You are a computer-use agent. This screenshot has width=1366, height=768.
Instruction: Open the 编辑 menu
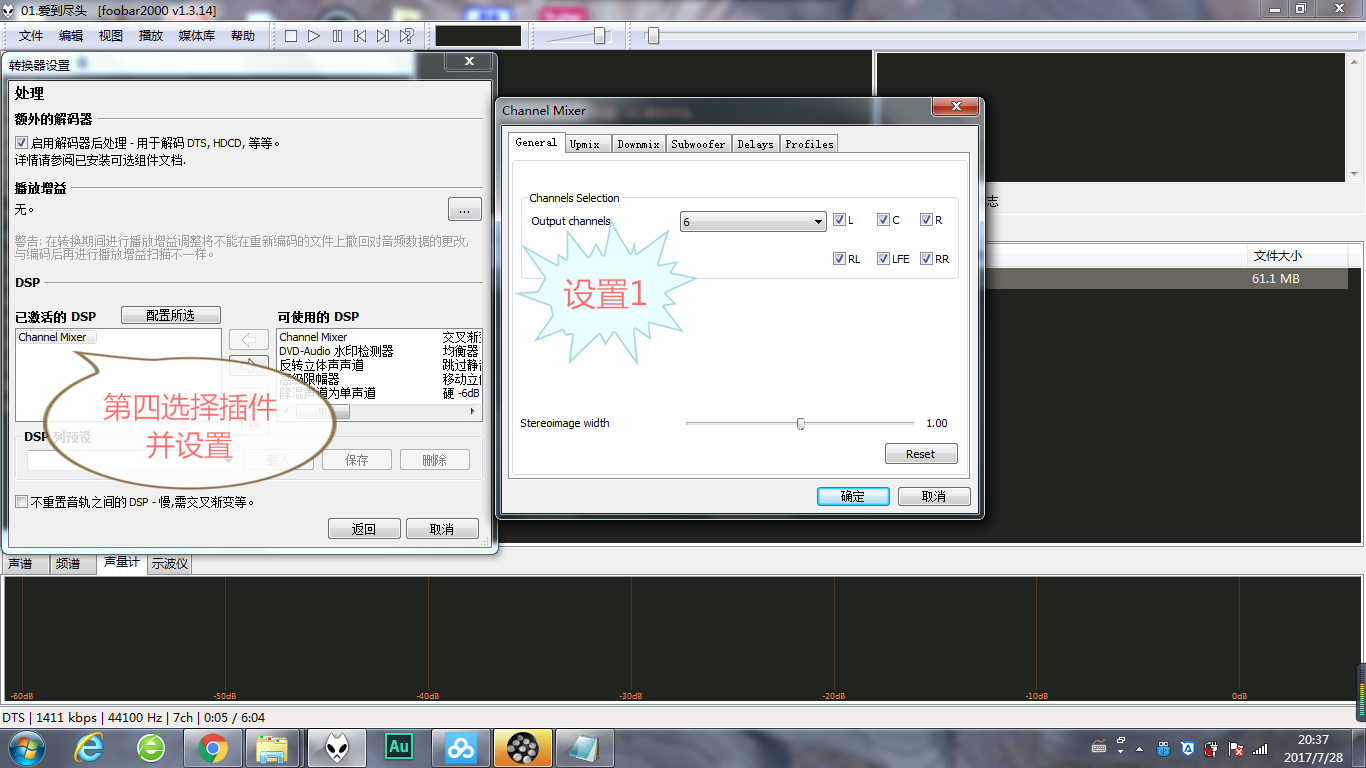(71, 36)
